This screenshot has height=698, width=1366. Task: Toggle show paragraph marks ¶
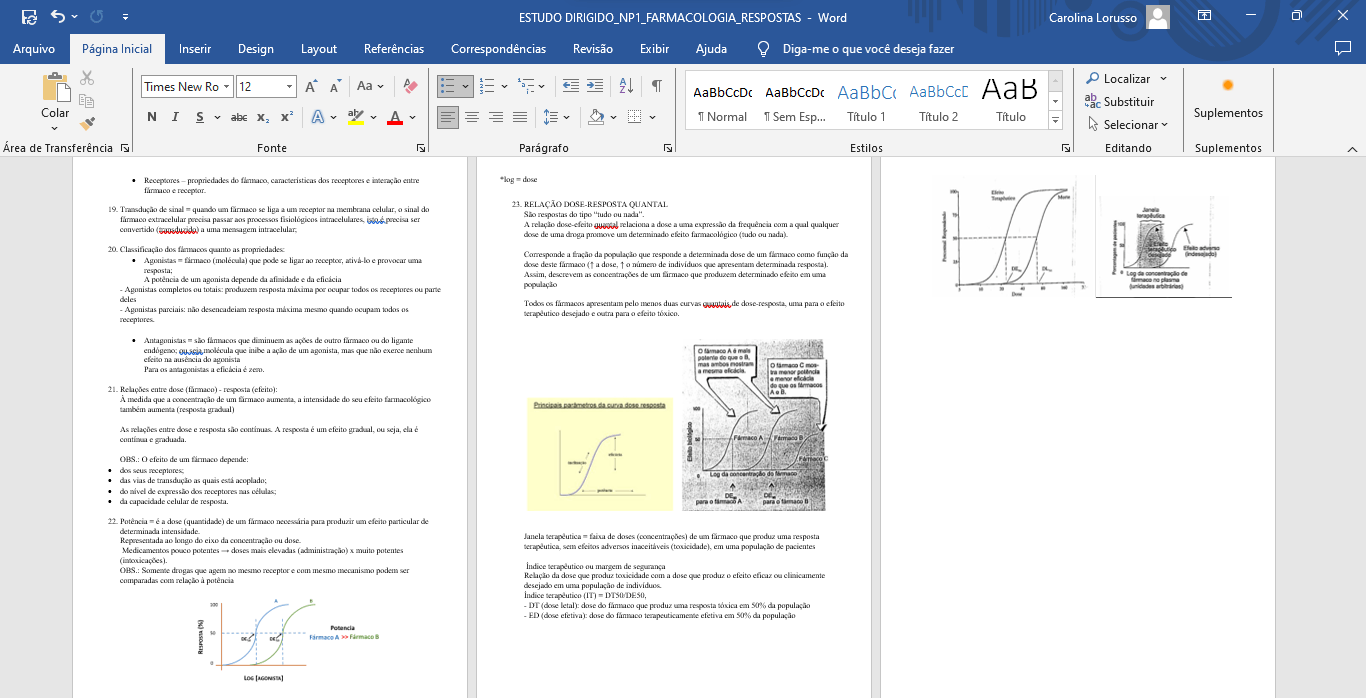click(x=657, y=86)
